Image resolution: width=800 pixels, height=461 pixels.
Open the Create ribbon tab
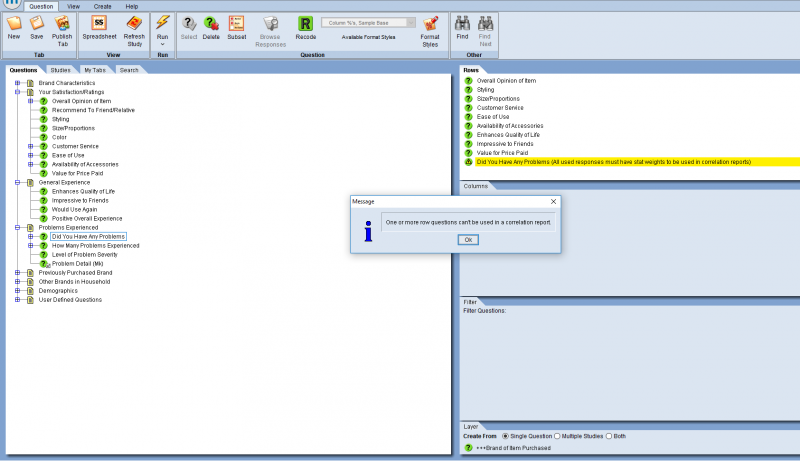pyautogui.click(x=103, y=7)
